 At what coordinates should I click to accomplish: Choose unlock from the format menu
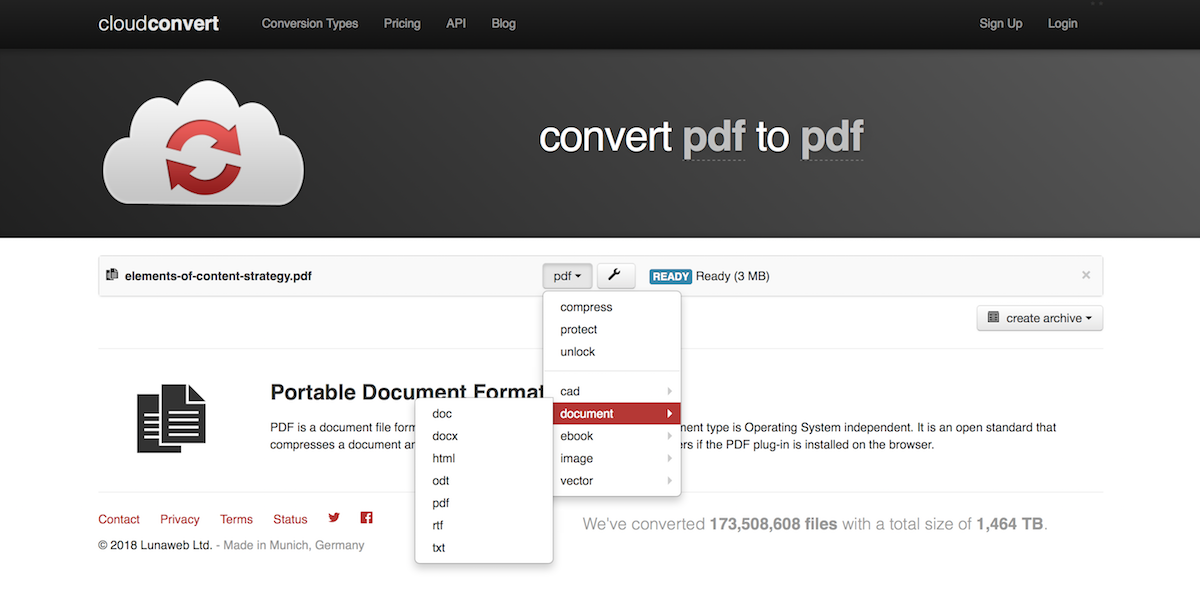612,352
